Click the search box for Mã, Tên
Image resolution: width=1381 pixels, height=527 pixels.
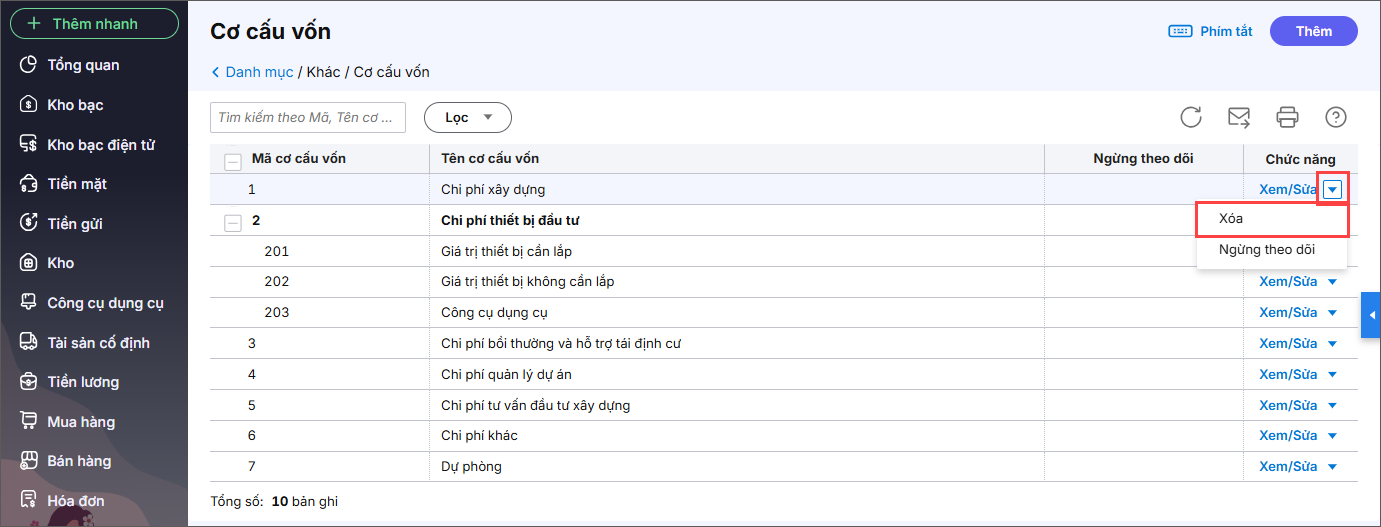coord(308,117)
